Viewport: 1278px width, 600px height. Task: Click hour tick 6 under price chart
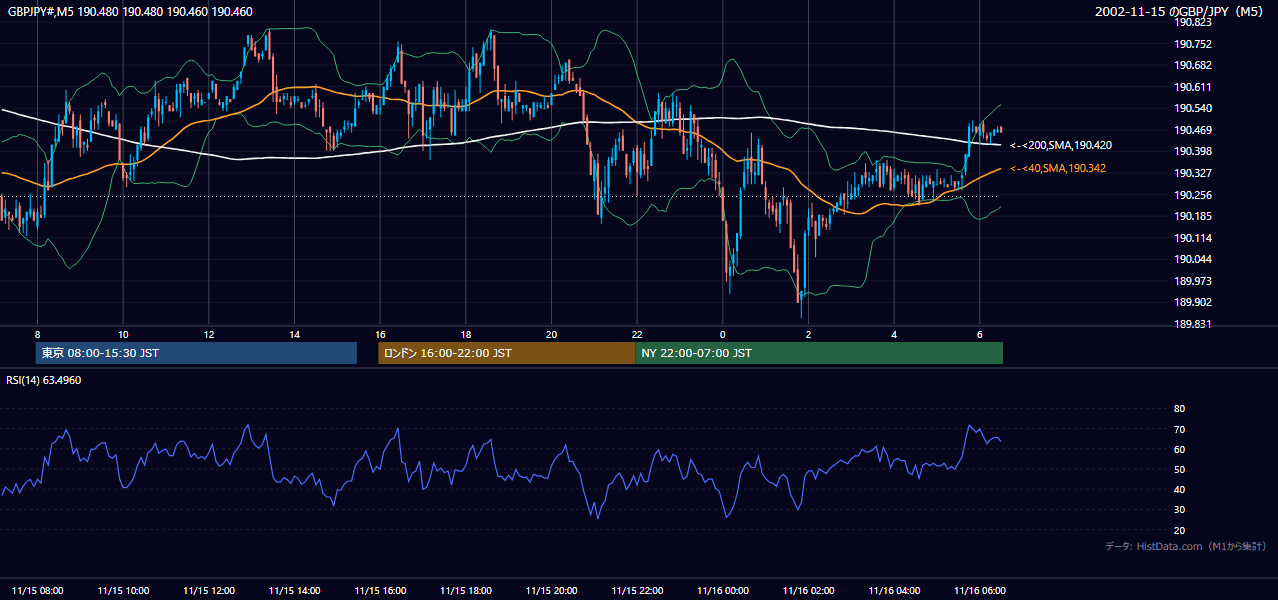979,334
